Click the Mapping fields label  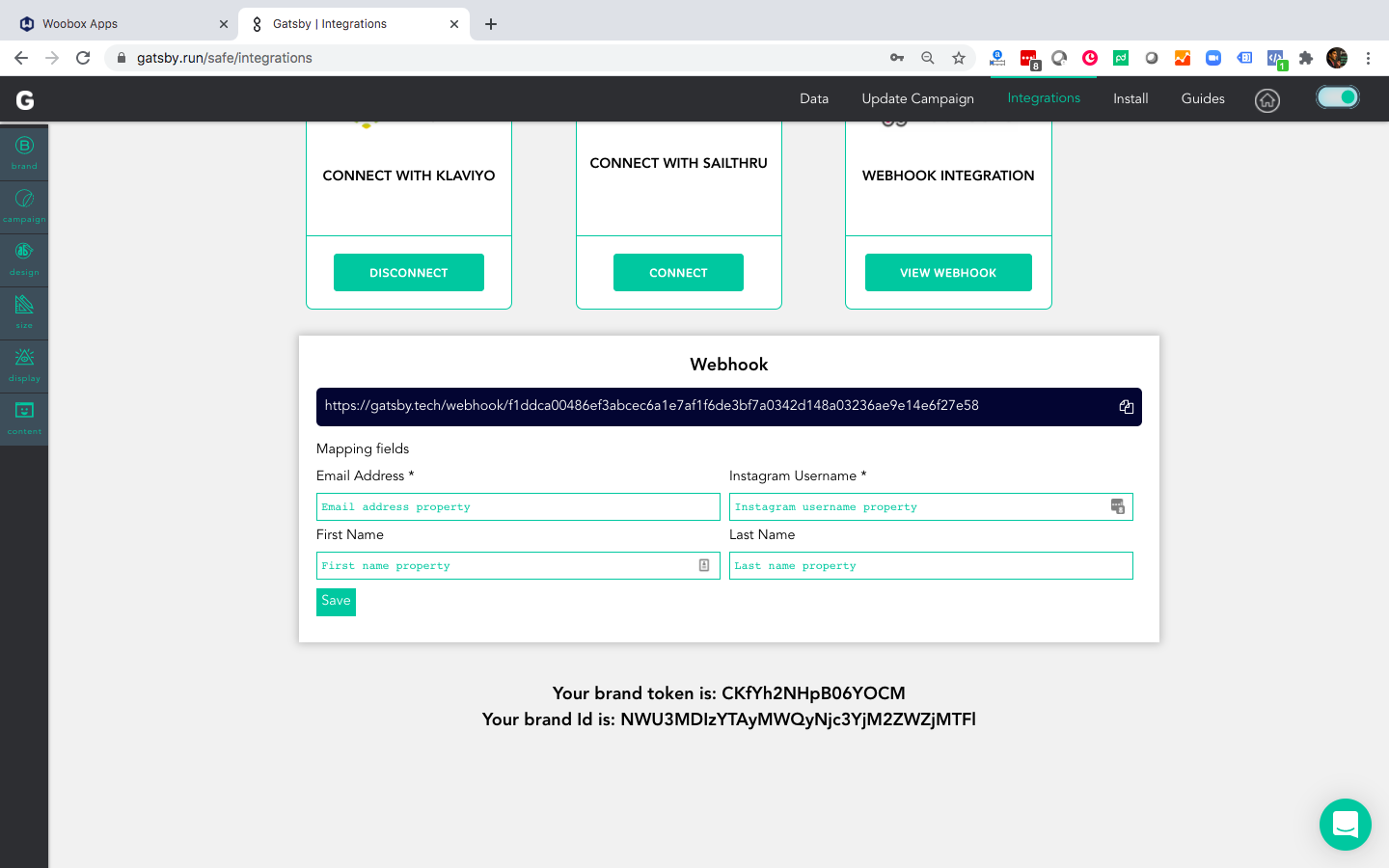363,448
